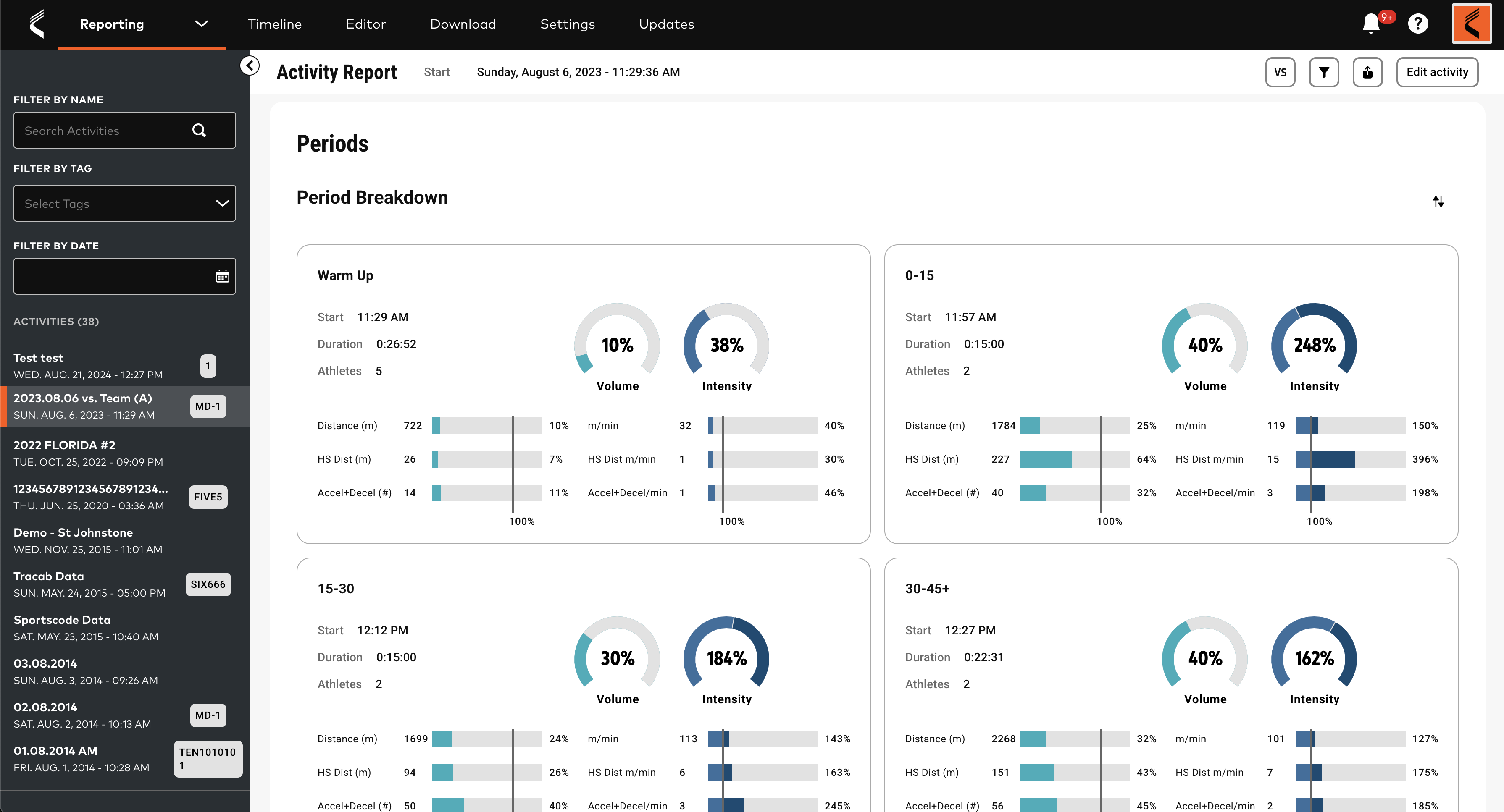Select the Test test activity
1504x812 pixels.
tap(124, 366)
